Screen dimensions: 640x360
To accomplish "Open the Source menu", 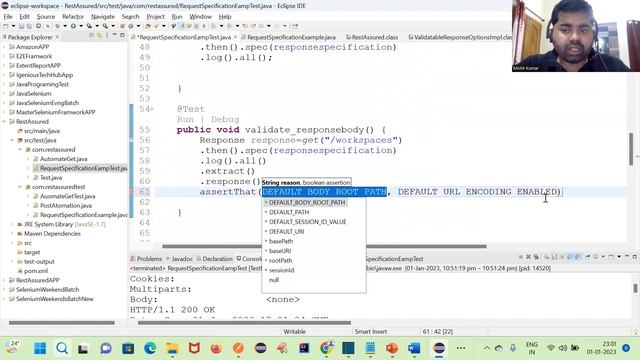I will (46, 17).
